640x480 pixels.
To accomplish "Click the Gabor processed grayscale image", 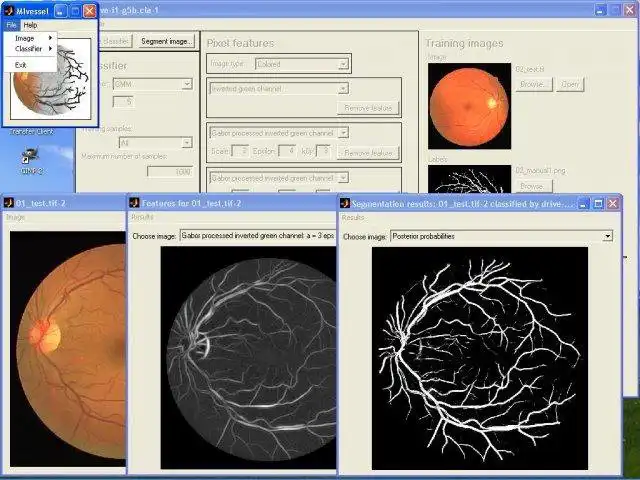I will pos(248,358).
